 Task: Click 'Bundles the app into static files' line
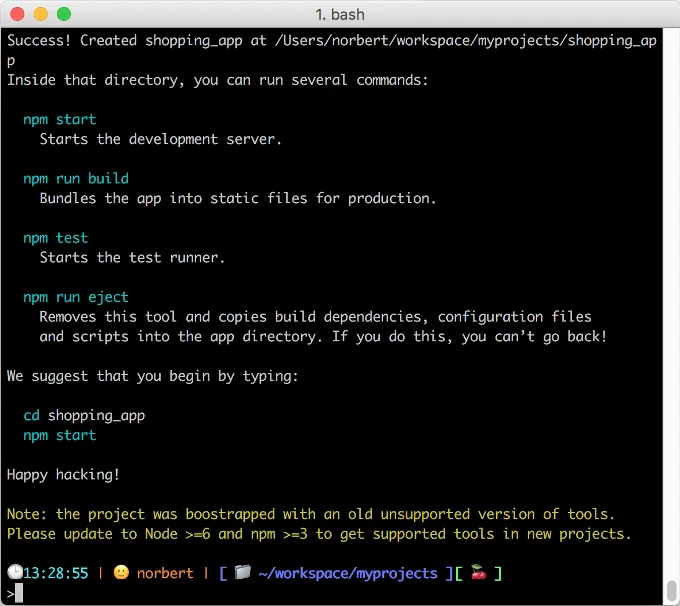(x=238, y=199)
